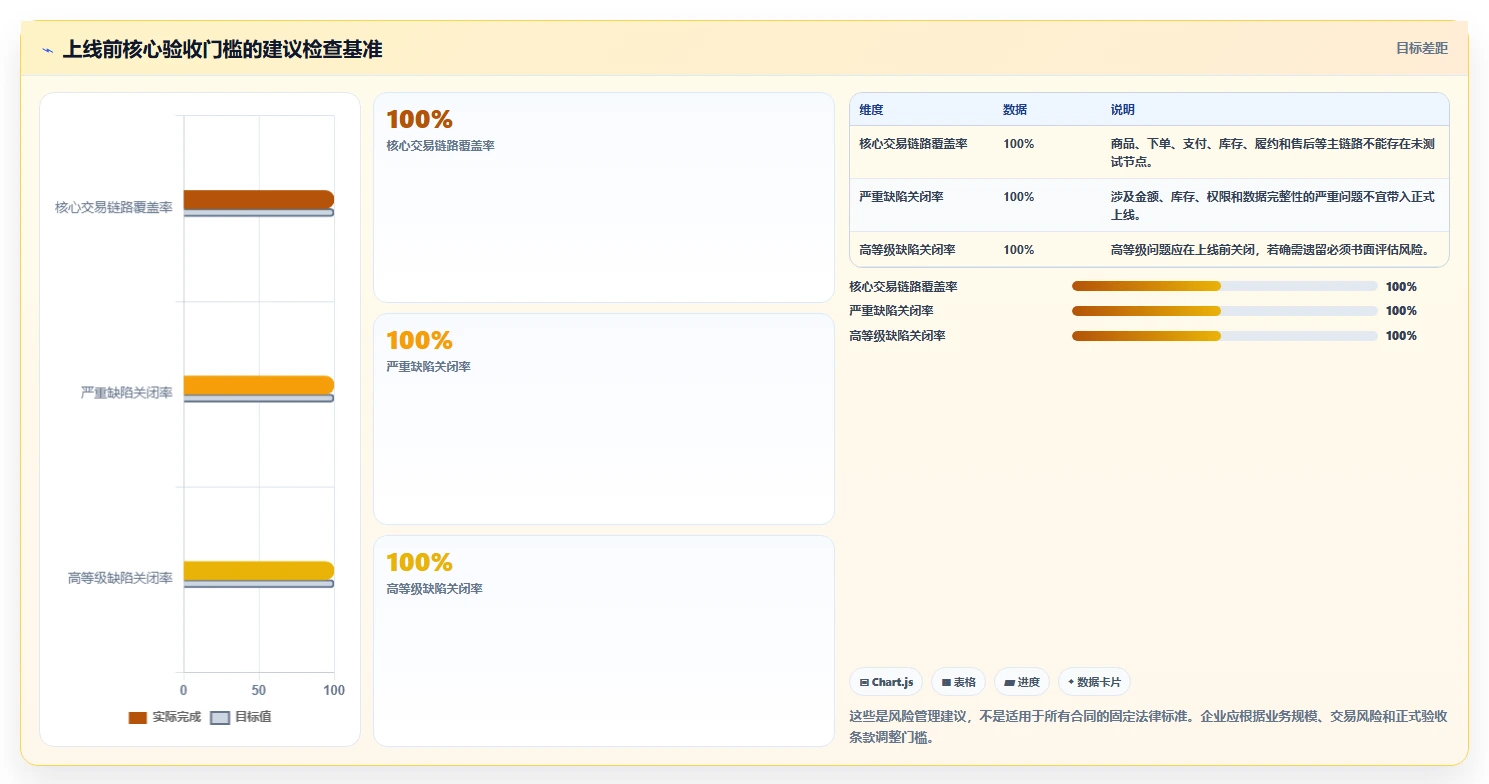Click the 严重缺陷关闭率 progress bar

[1224, 311]
